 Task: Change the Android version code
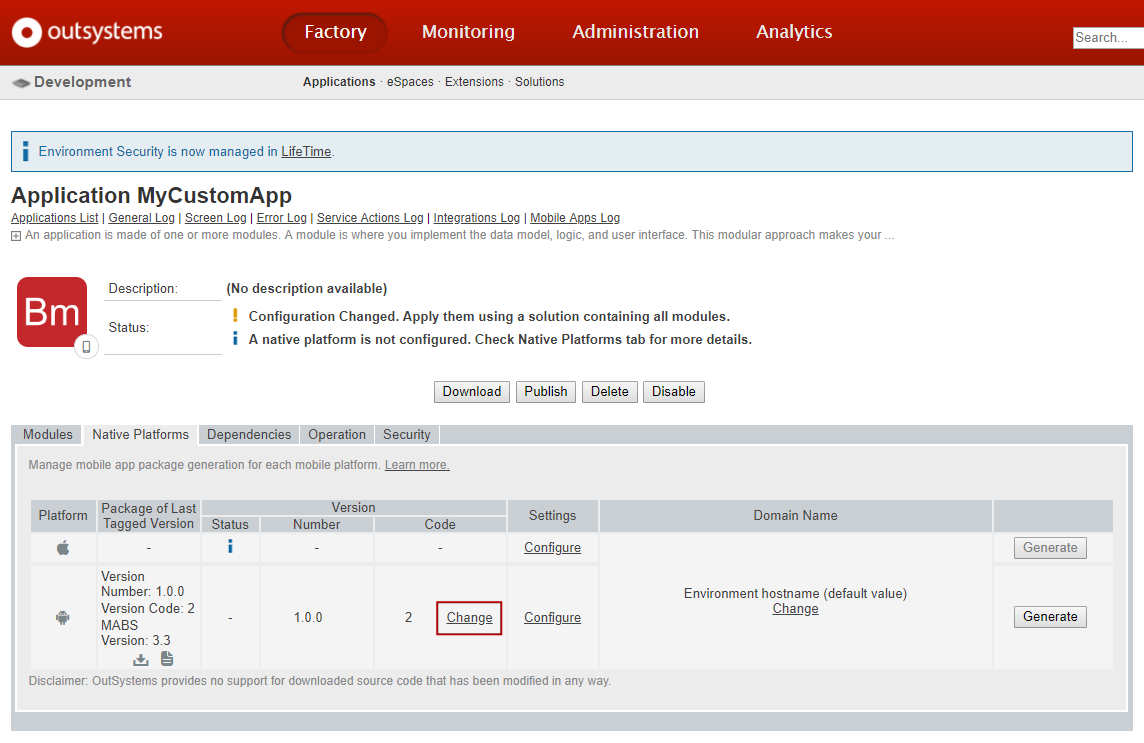coord(469,617)
